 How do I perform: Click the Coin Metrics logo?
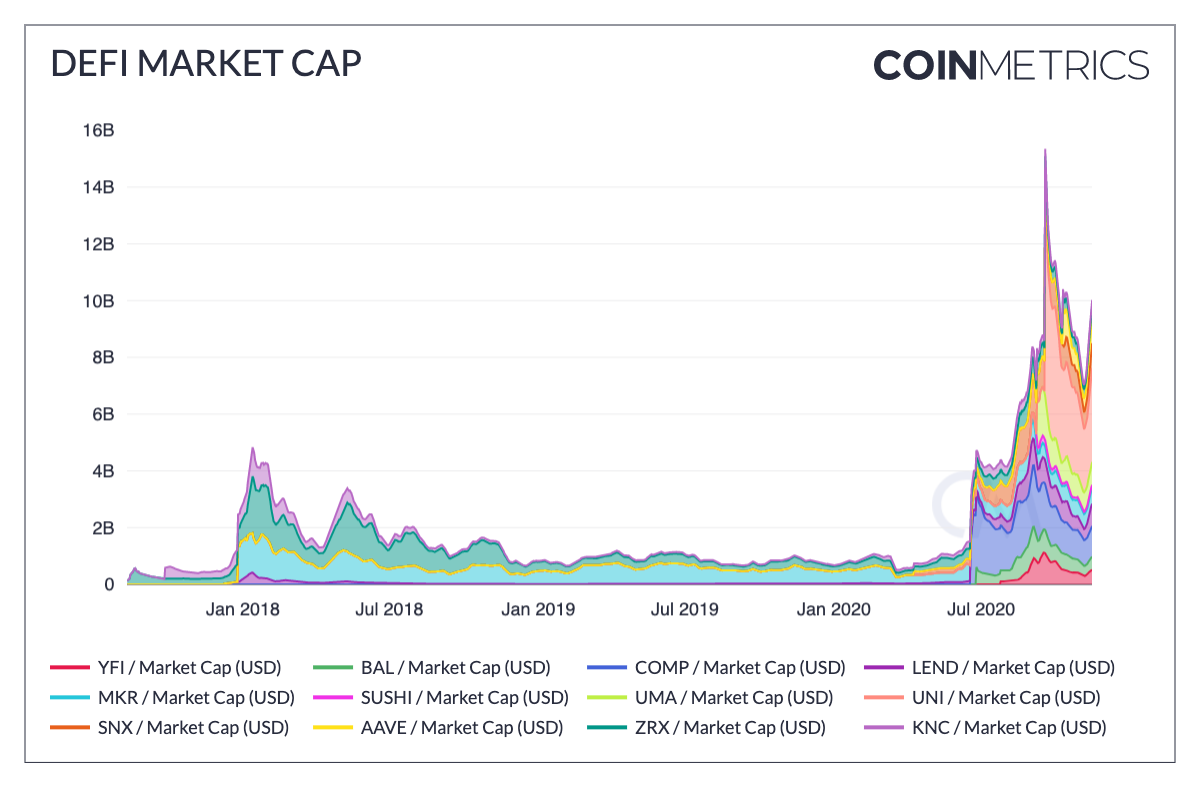(1011, 65)
